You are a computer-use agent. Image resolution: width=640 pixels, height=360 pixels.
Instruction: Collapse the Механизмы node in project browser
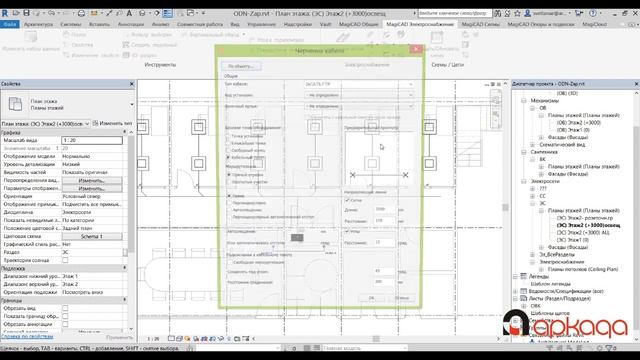coord(524,100)
